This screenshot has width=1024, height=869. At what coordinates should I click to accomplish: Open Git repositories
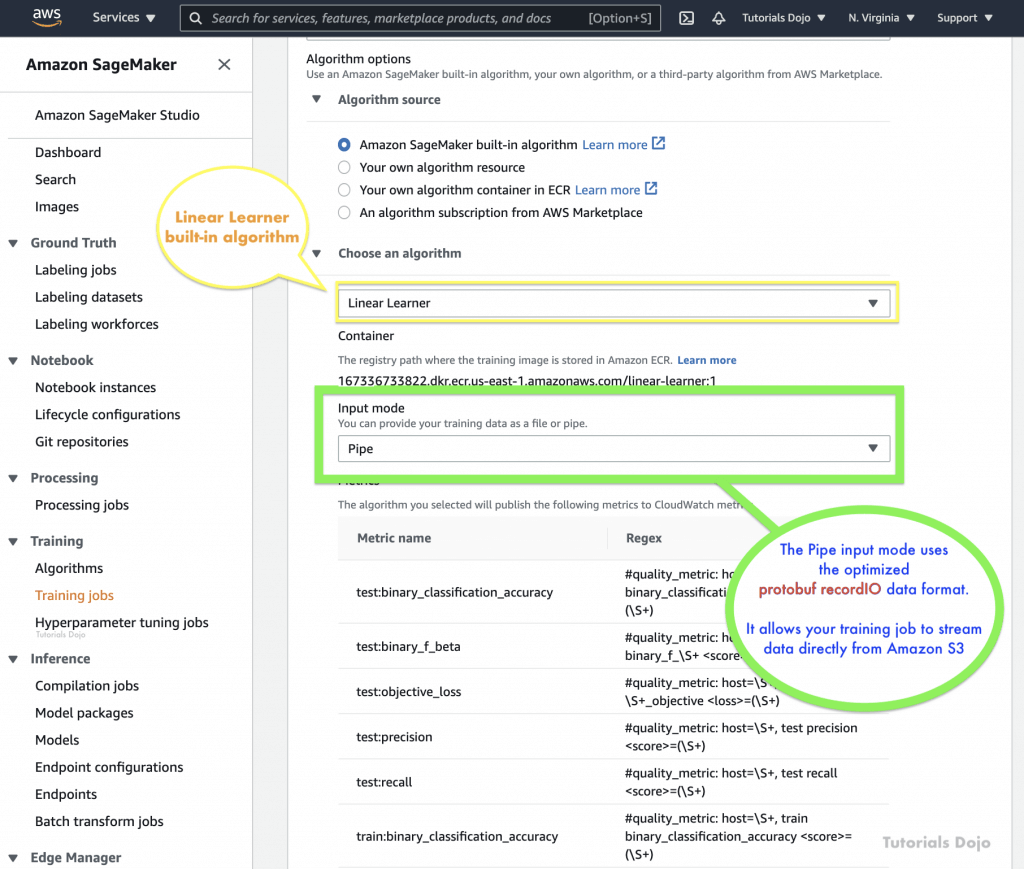pos(82,441)
